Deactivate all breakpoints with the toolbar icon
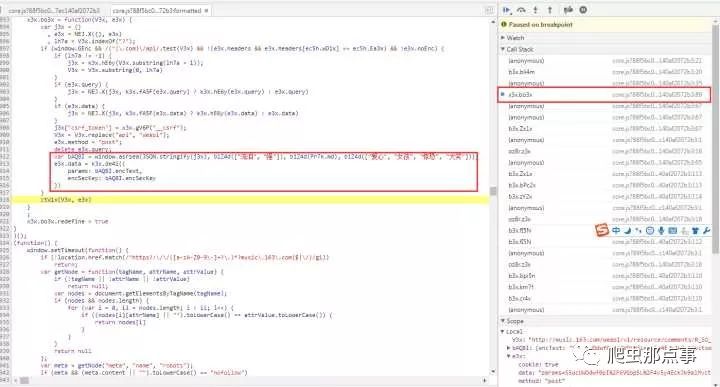The height and width of the screenshot is (387, 720). (x=568, y=10)
